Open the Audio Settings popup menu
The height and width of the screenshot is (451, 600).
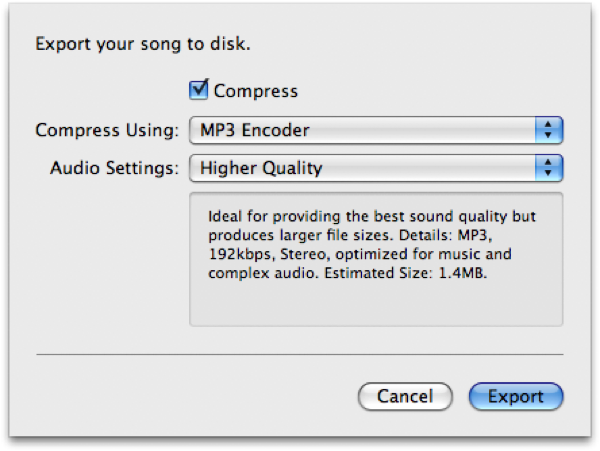[376, 168]
